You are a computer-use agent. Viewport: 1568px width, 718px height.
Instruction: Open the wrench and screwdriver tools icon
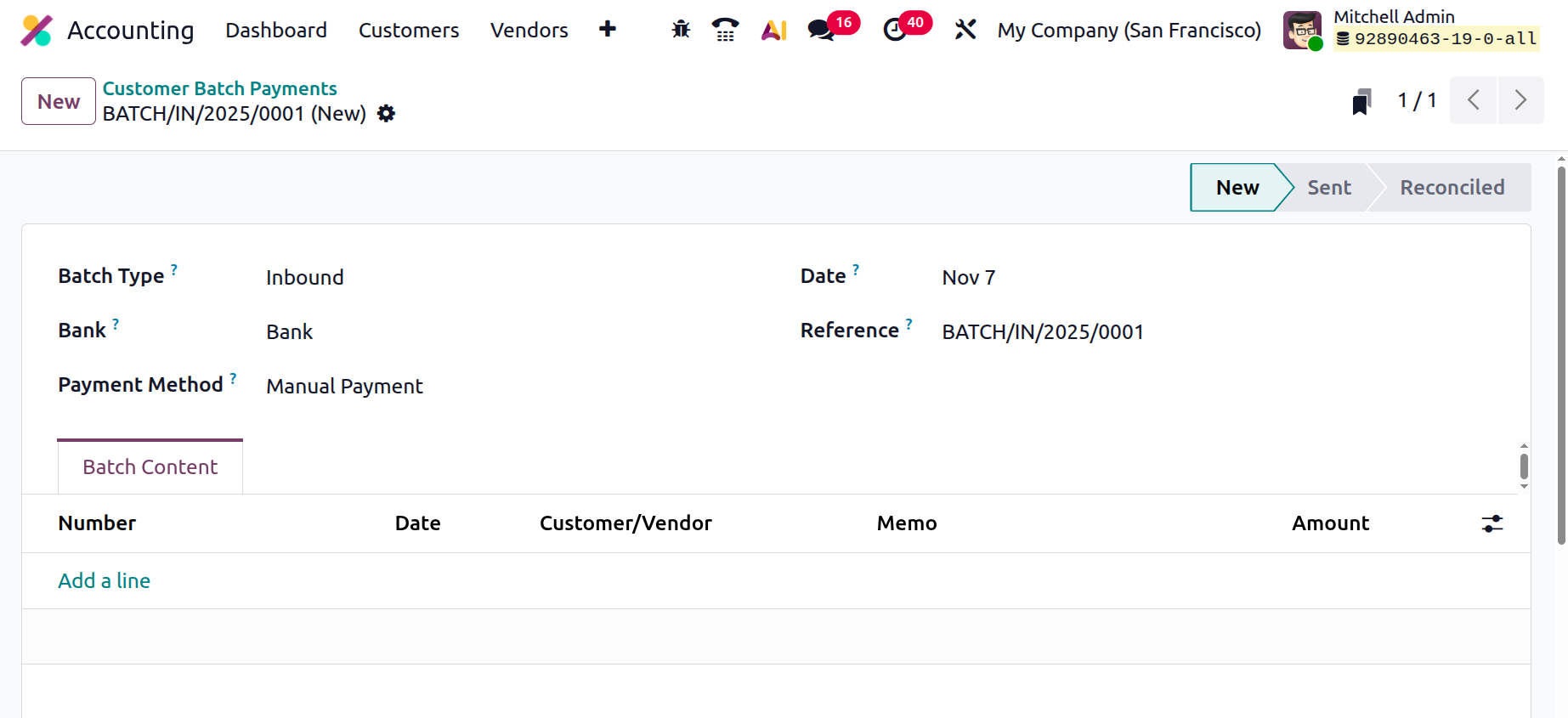click(965, 30)
